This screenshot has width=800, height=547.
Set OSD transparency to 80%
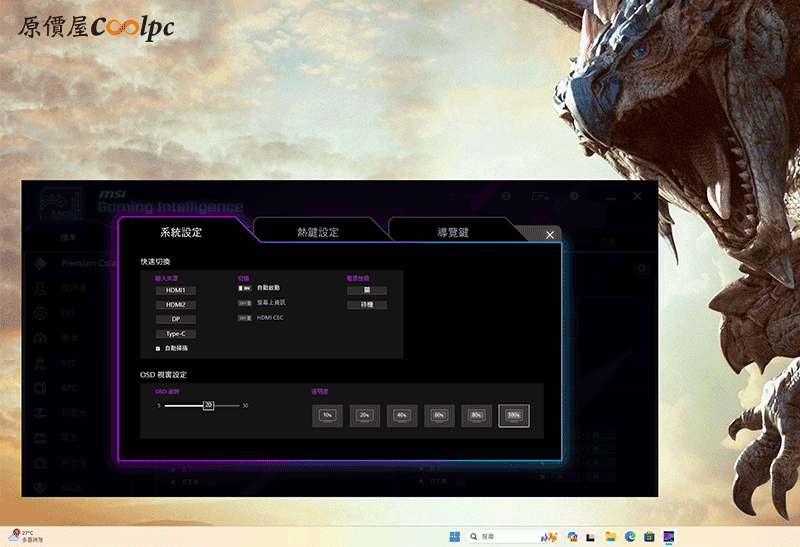[x=477, y=415]
